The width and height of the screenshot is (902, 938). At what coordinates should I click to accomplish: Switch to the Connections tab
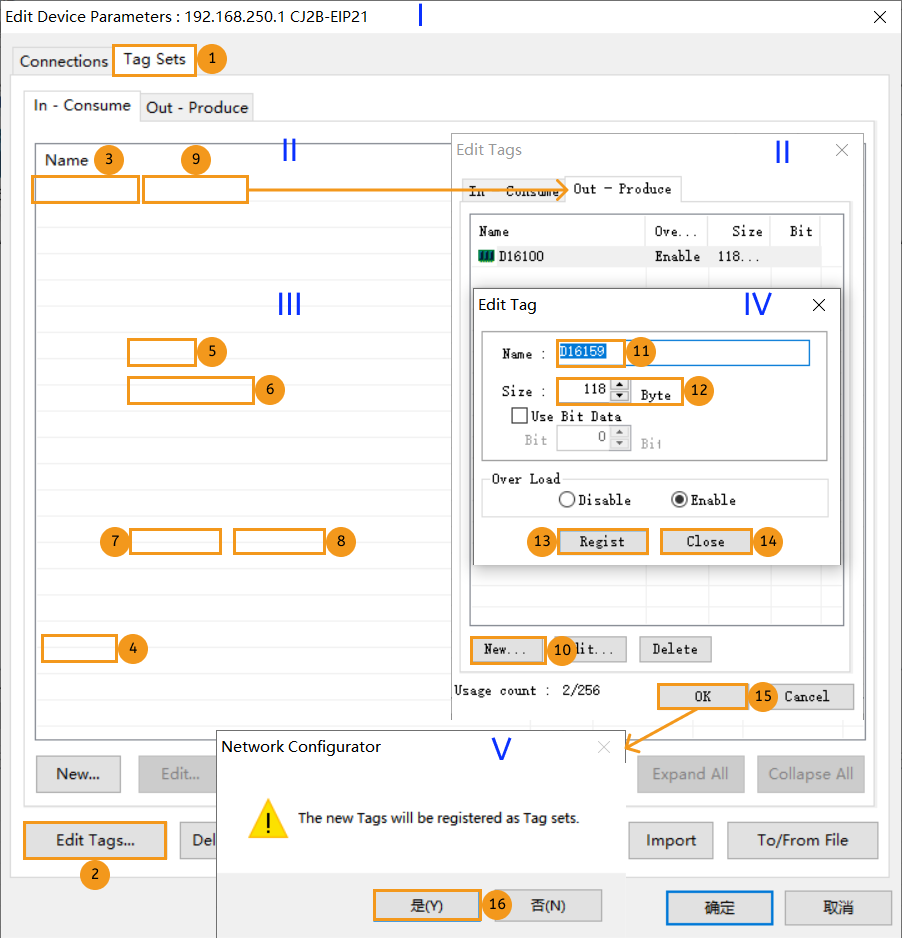click(x=63, y=61)
